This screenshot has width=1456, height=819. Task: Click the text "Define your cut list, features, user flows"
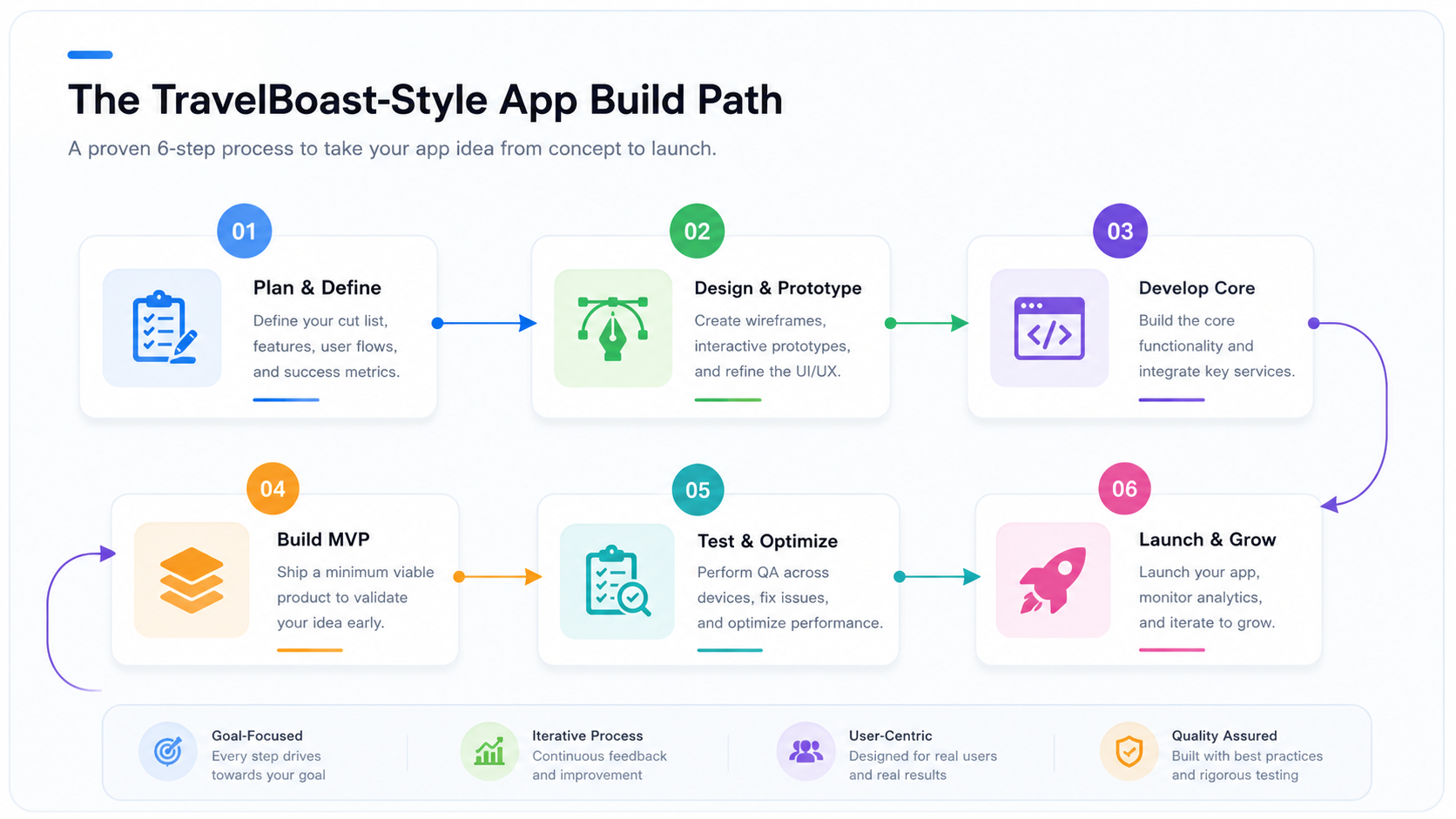tap(325, 333)
